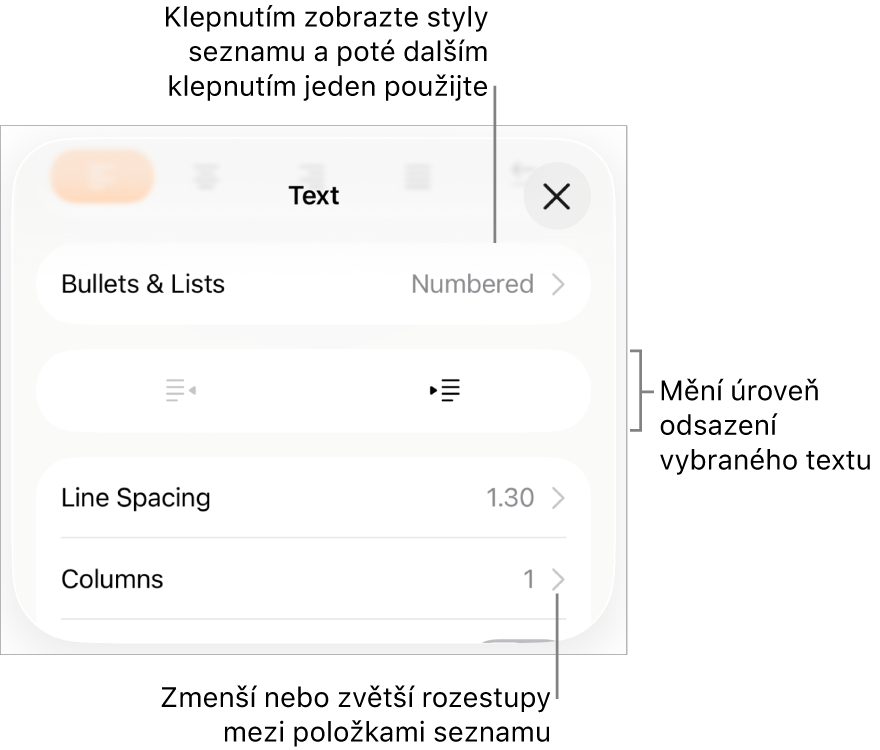This screenshot has height=750, width=880.
Task: Select the highlighted orange left-align button
Action: coord(102,177)
